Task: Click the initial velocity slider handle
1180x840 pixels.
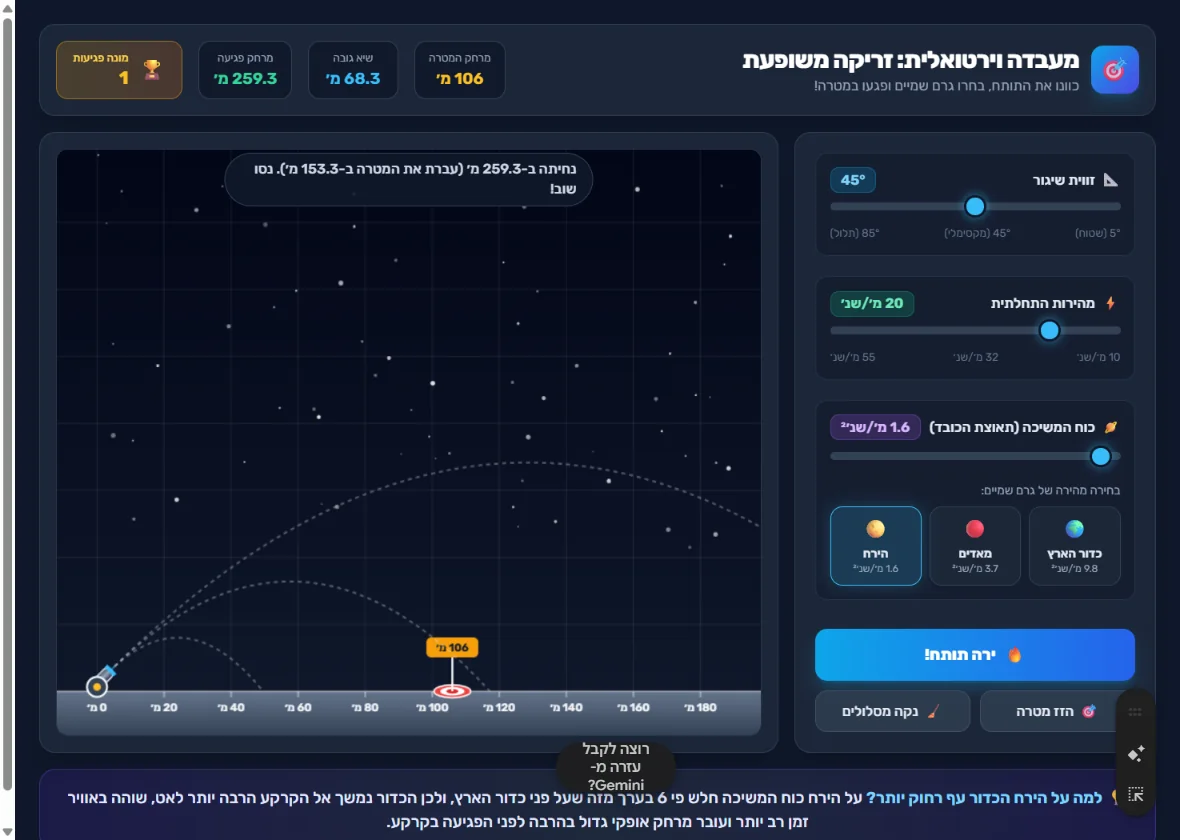Action: pos(1049,330)
